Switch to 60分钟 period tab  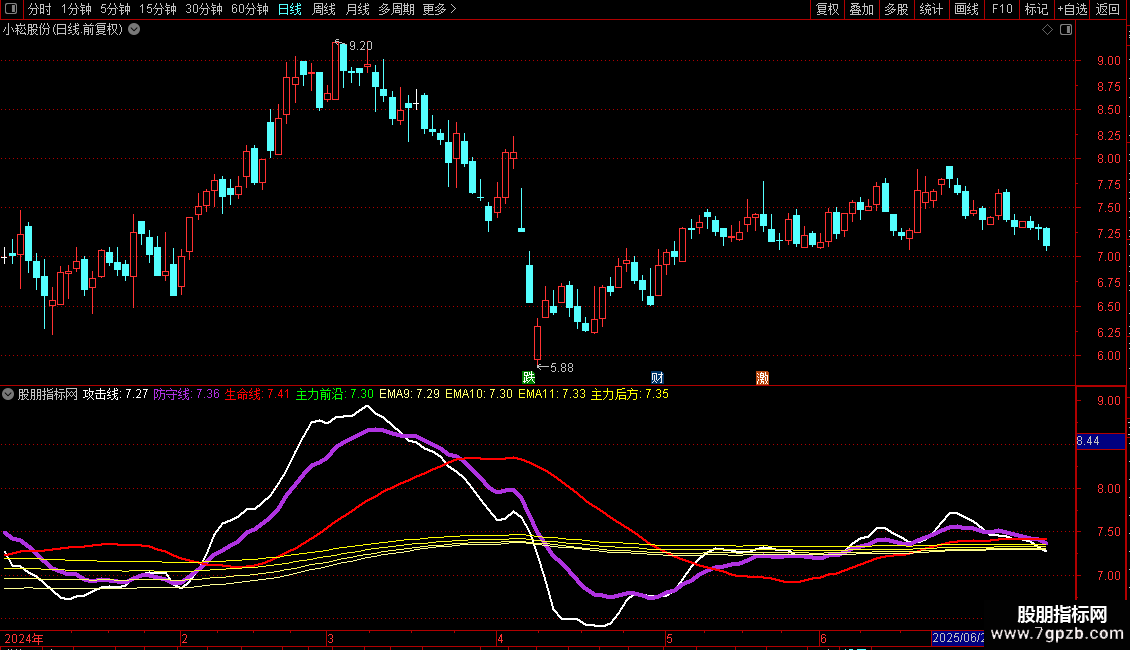click(x=249, y=10)
